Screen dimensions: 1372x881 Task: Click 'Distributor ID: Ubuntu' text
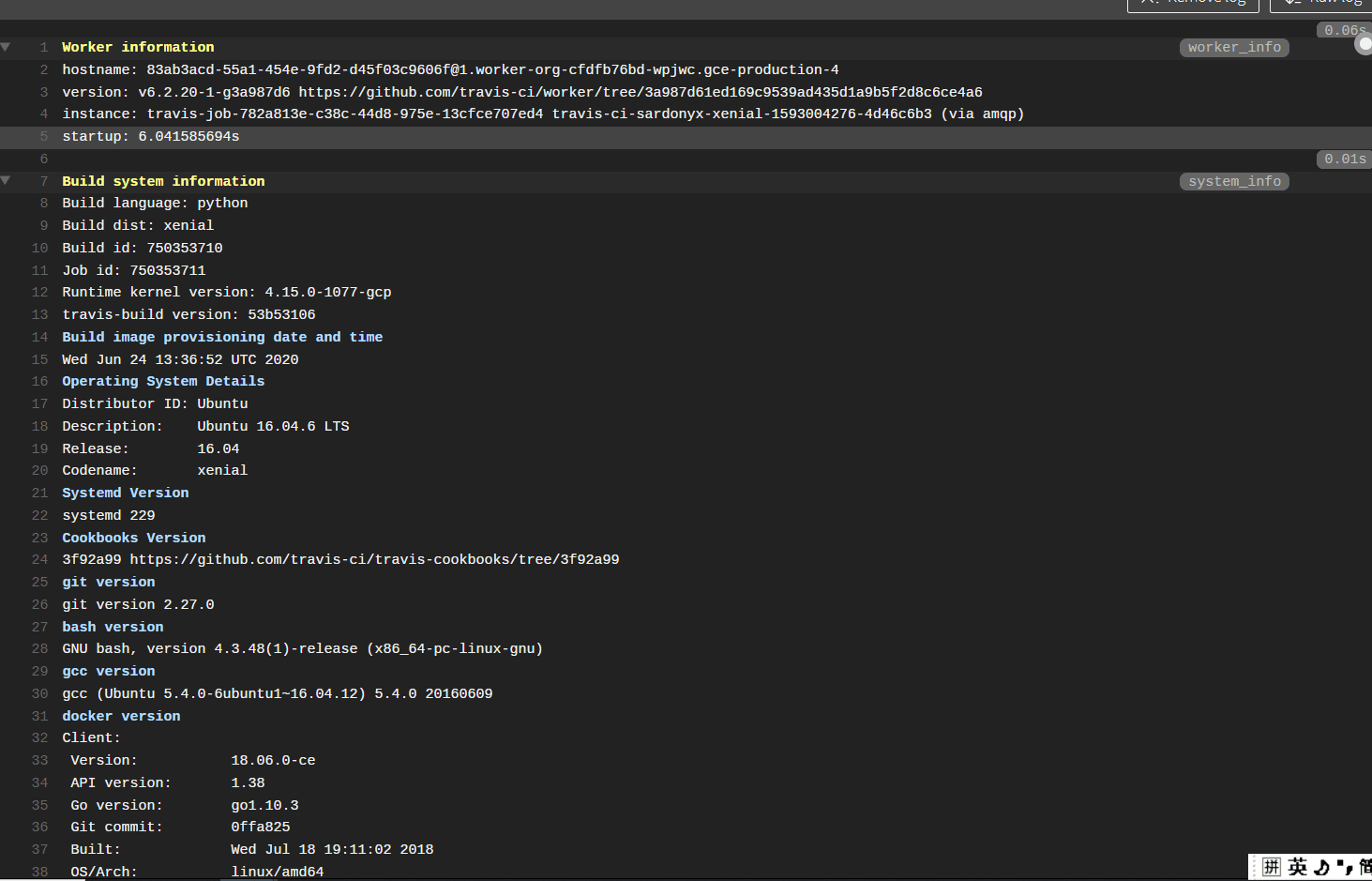coord(155,404)
